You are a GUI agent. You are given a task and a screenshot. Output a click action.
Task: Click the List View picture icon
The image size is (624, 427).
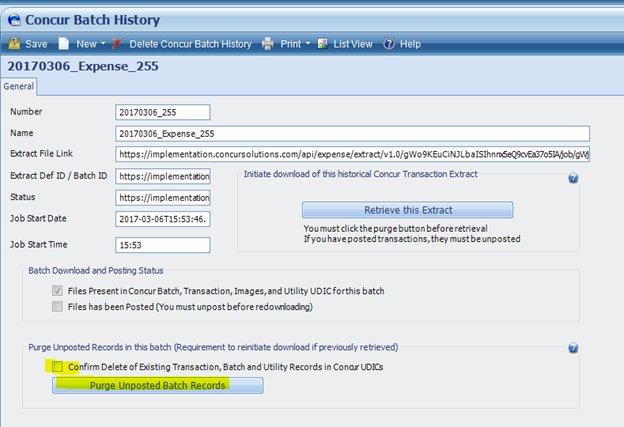click(323, 44)
